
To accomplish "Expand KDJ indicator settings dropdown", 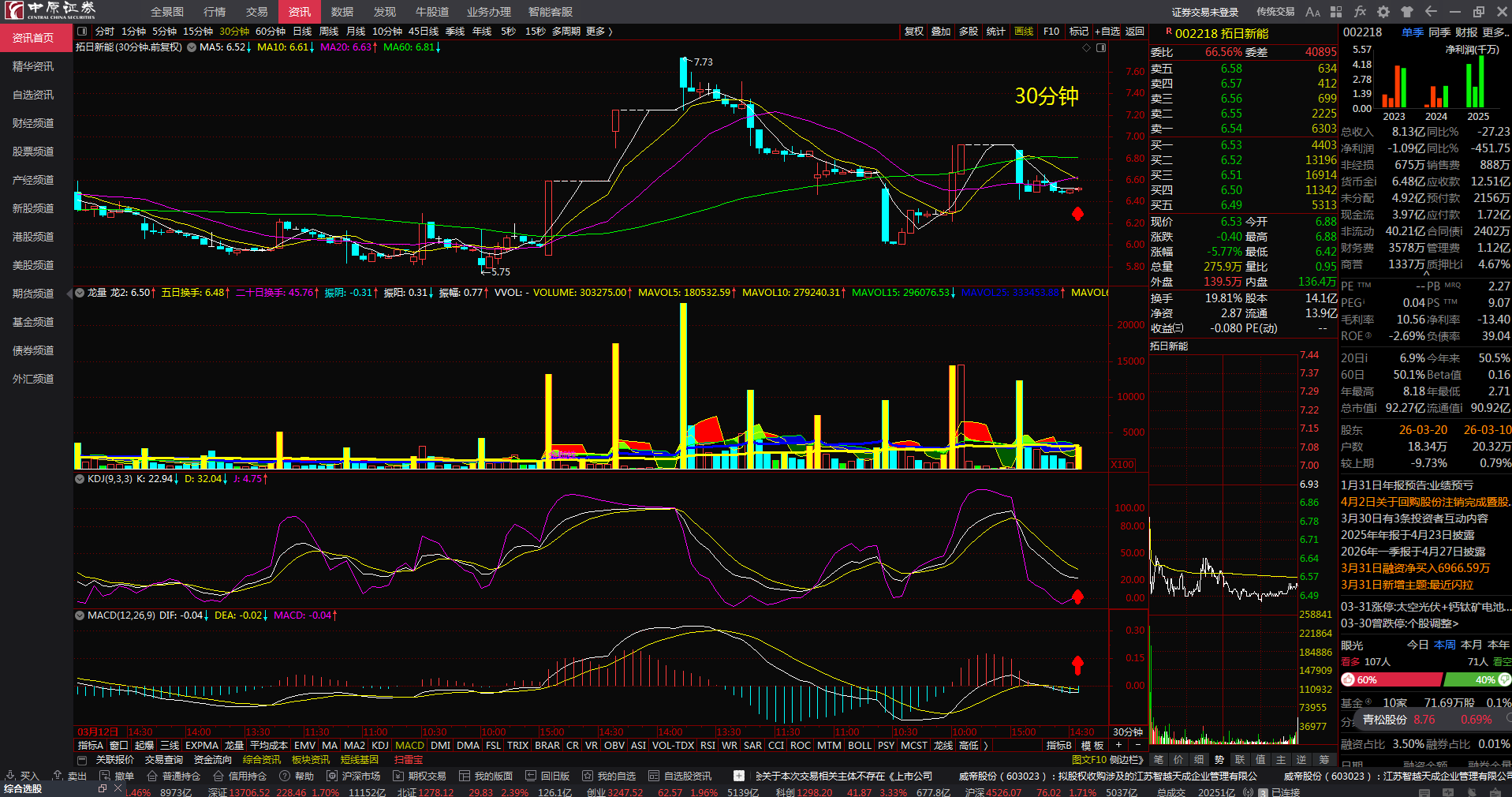I will 79,479.
